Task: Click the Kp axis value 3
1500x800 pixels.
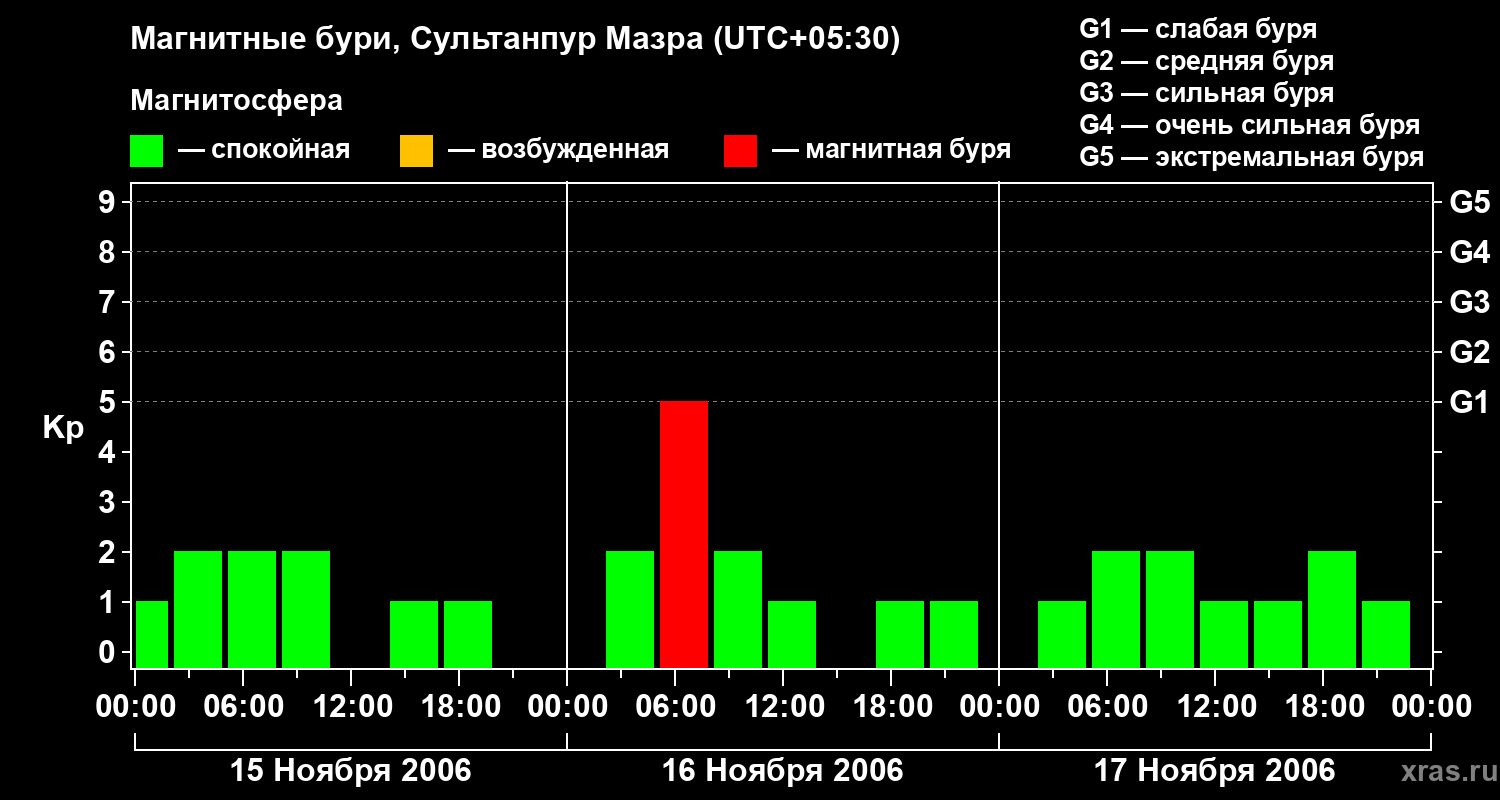Action: click(x=109, y=502)
